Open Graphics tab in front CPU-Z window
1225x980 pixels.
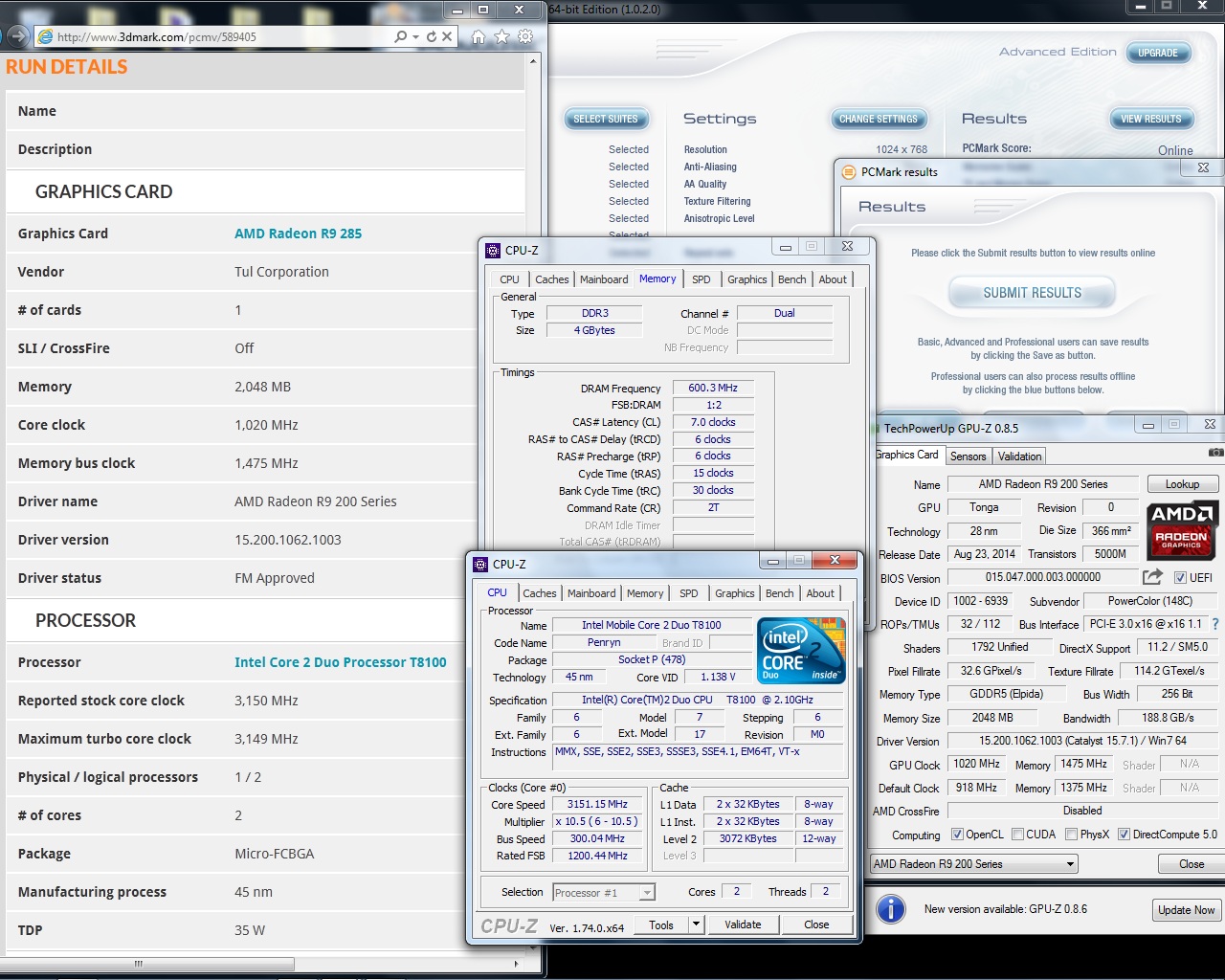pos(735,593)
